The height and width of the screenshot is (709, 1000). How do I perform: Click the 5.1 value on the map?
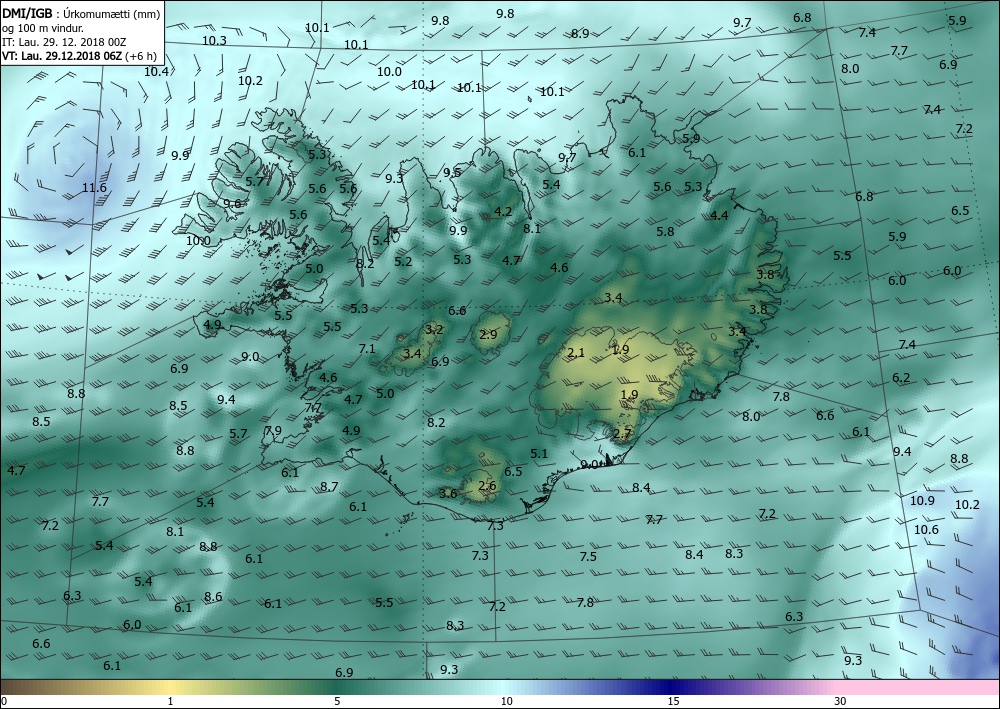(x=539, y=453)
